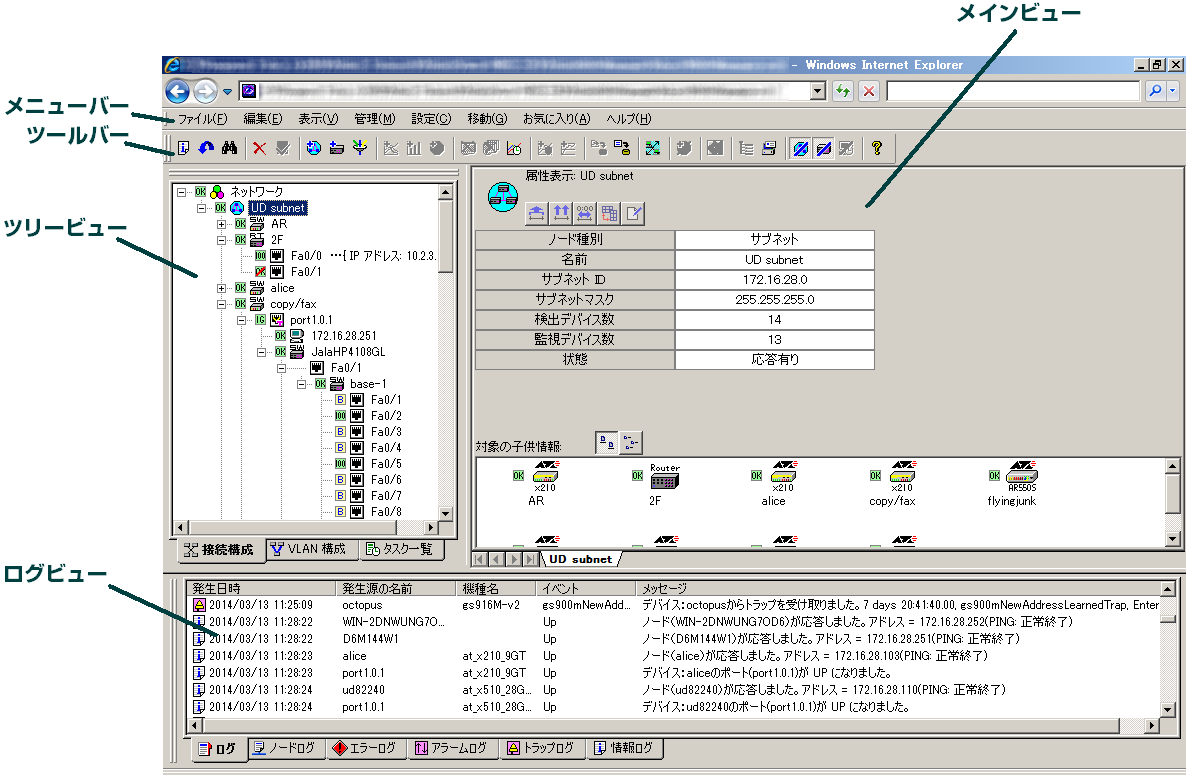The width and height of the screenshot is (1188, 775).
Task: Click the edit pencil attribute icon
Action: click(x=633, y=213)
